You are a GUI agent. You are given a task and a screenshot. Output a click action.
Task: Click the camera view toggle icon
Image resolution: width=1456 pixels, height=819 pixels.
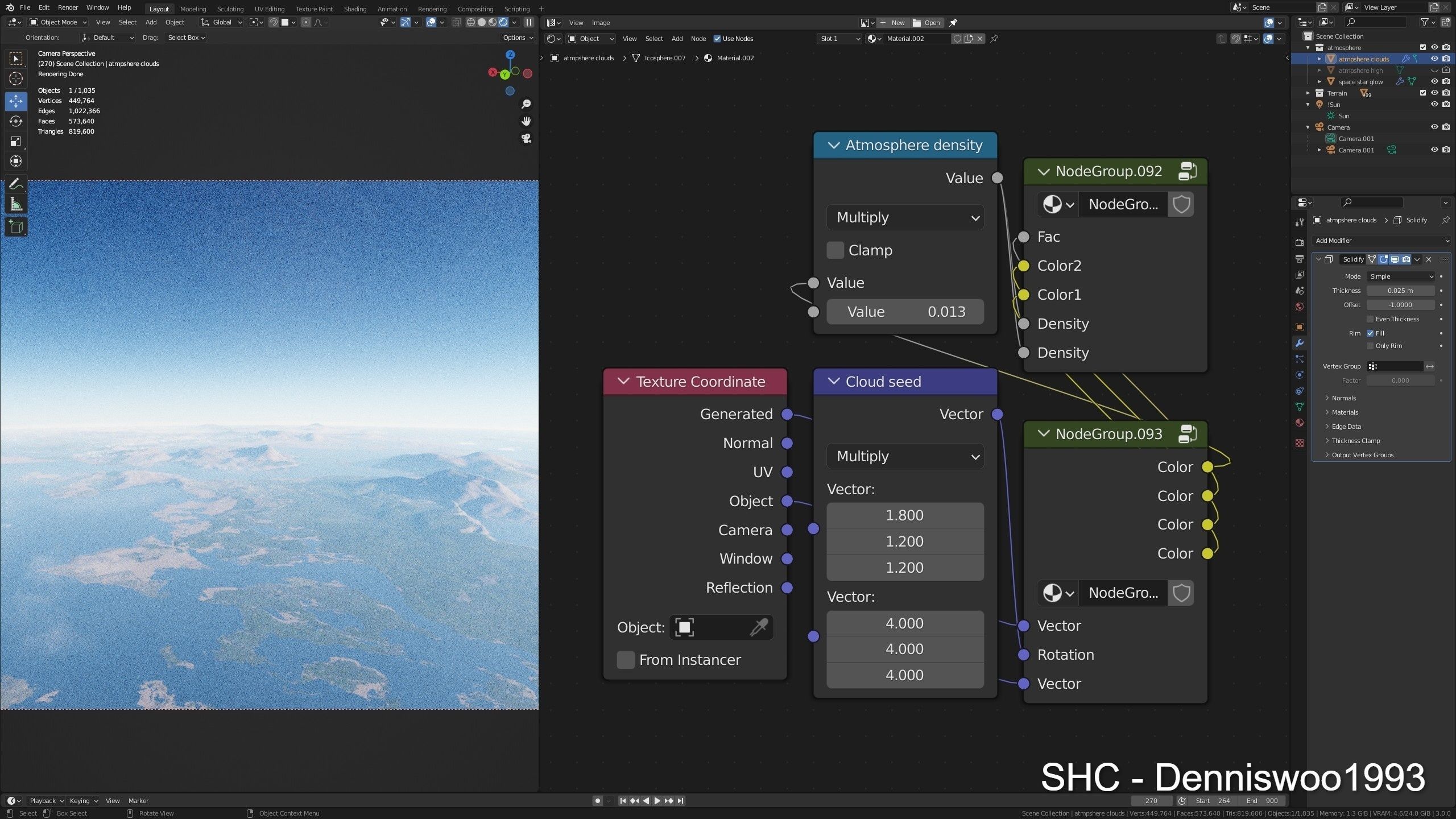[526, 138]
